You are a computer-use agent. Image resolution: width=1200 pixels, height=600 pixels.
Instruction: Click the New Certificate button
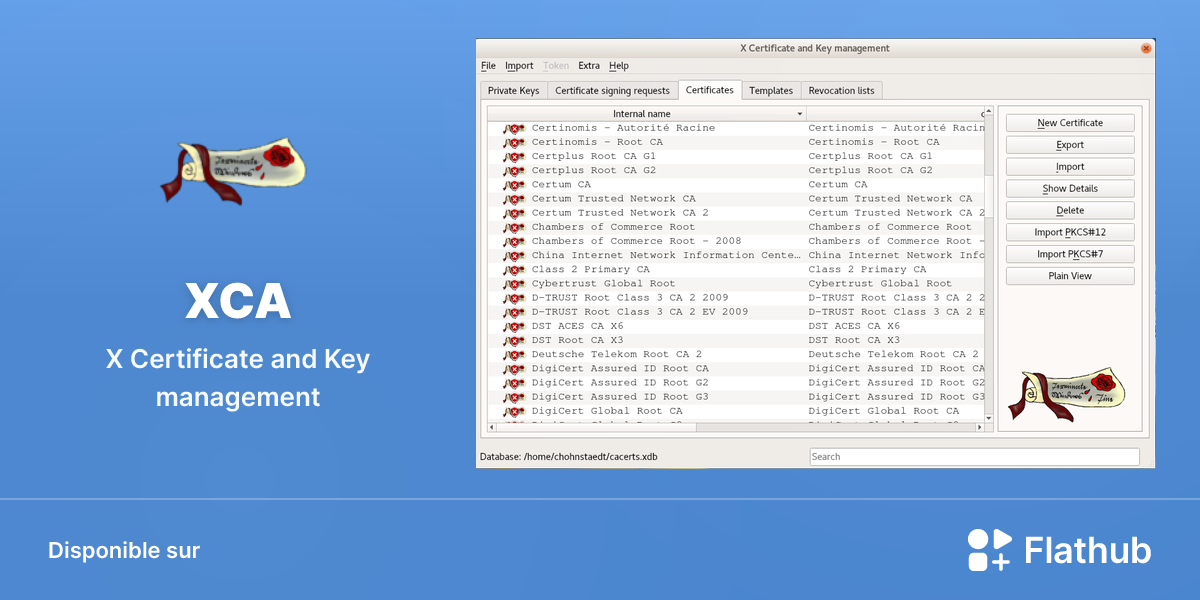tap(1070, 123)
